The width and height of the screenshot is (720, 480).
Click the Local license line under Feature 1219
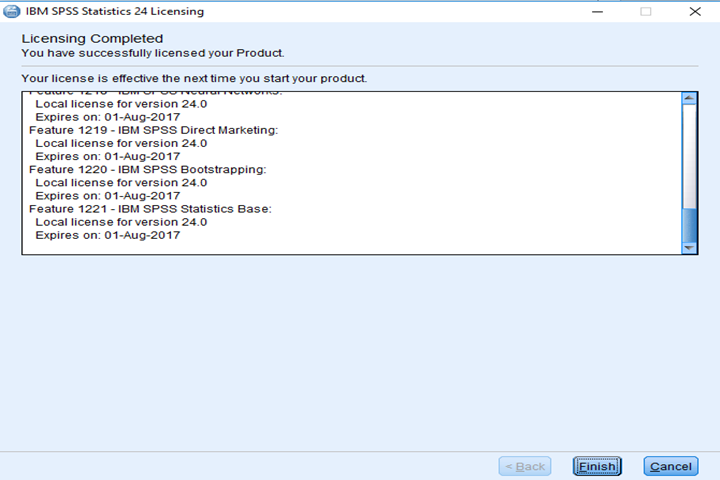tap(121, 143)
